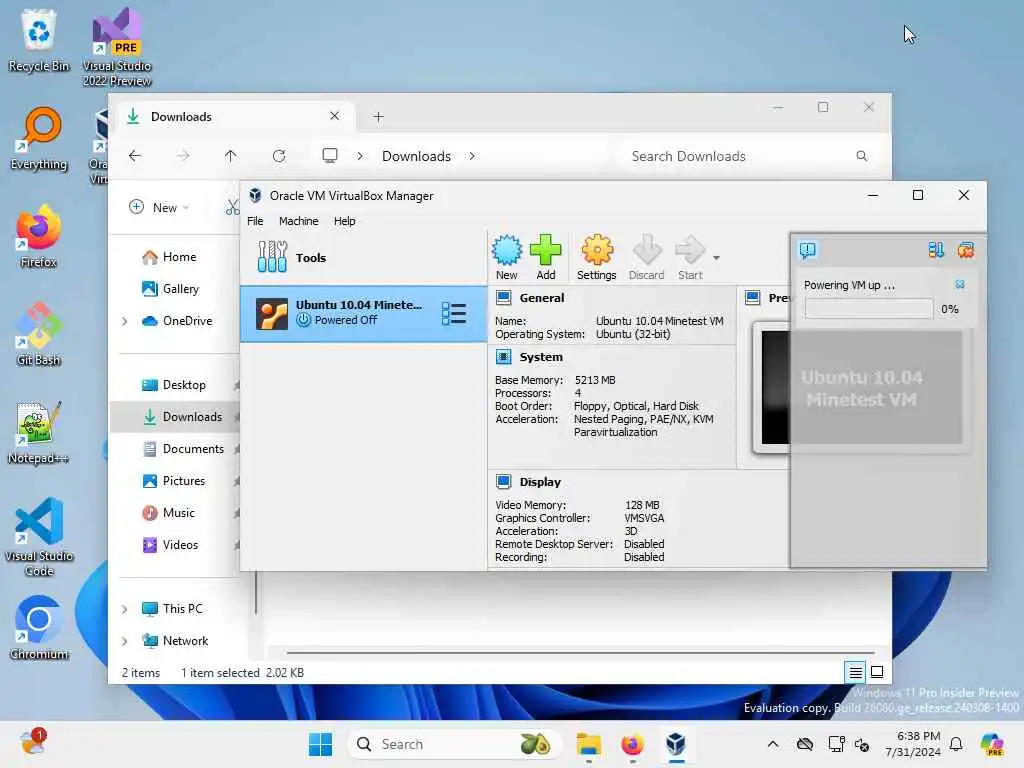
Task: Click the Add VM green plus icon
Action: coord(545,257)
